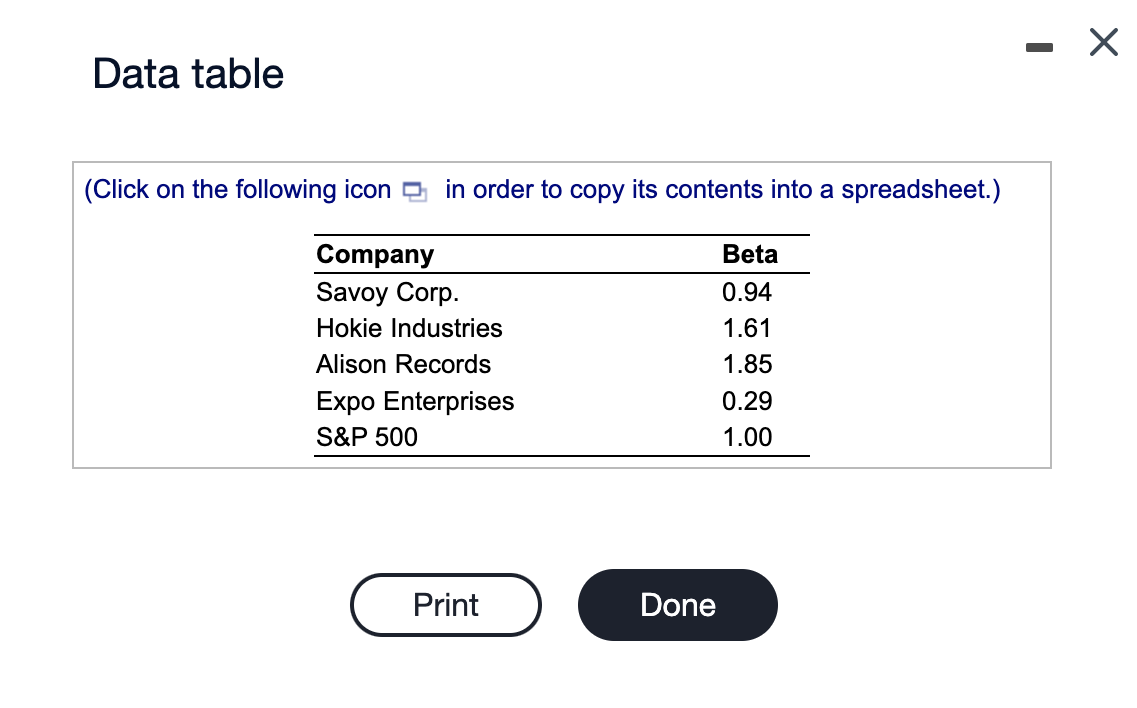Minimize the Data table dialog
The image size is (1137, 708).
coord(1042,45)
